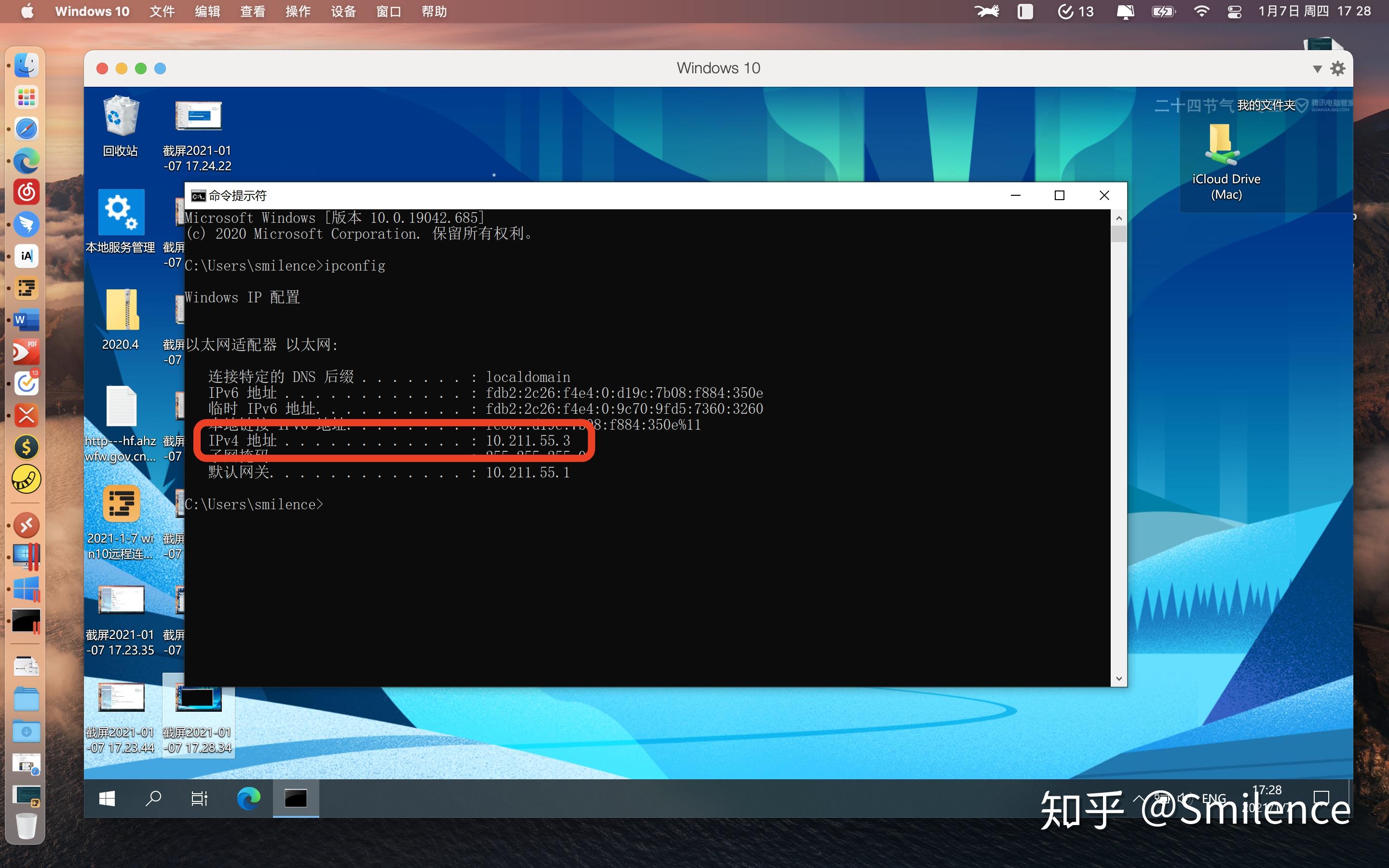Click the Command Prompt scrollbar up arrow
Image resolution: width=1389 pixels, height=868 pixels.
(x=1118, y=218)
